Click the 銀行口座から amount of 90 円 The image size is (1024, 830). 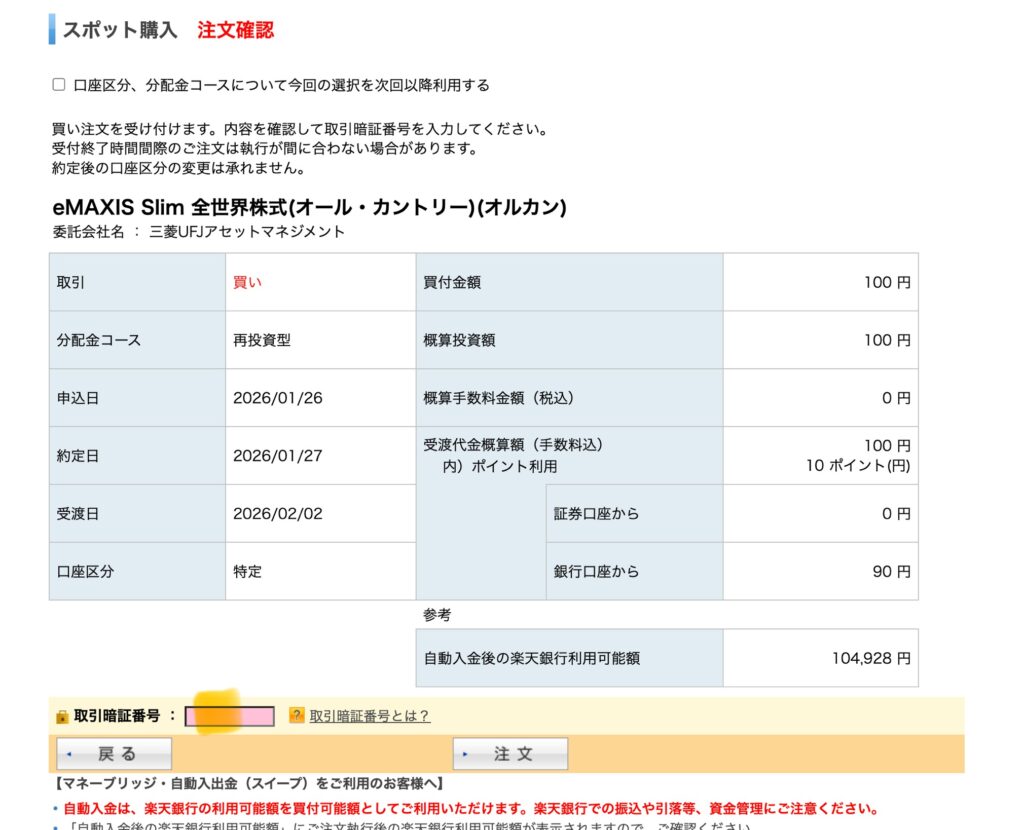(x=891, y=572)
